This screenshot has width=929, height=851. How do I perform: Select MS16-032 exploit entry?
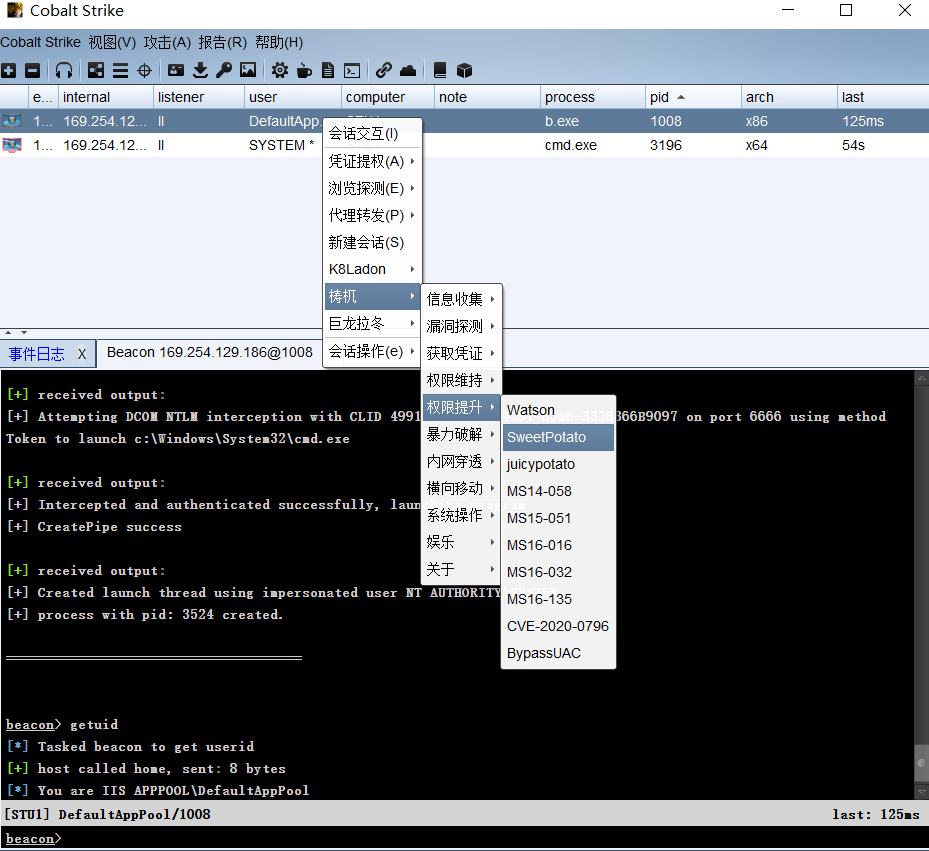click(558, 572)
